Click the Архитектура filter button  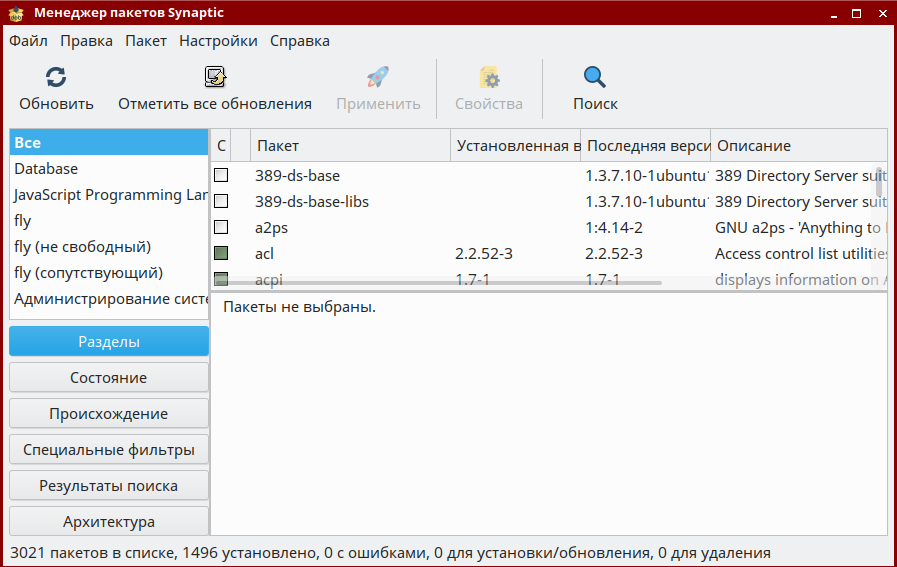(109, 522)
